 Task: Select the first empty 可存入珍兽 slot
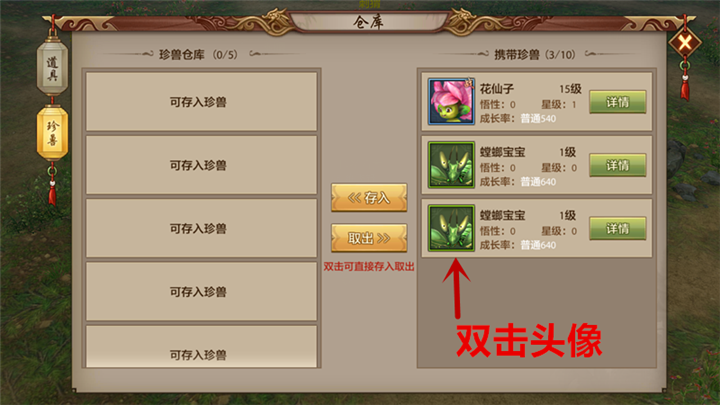point(202,101)
